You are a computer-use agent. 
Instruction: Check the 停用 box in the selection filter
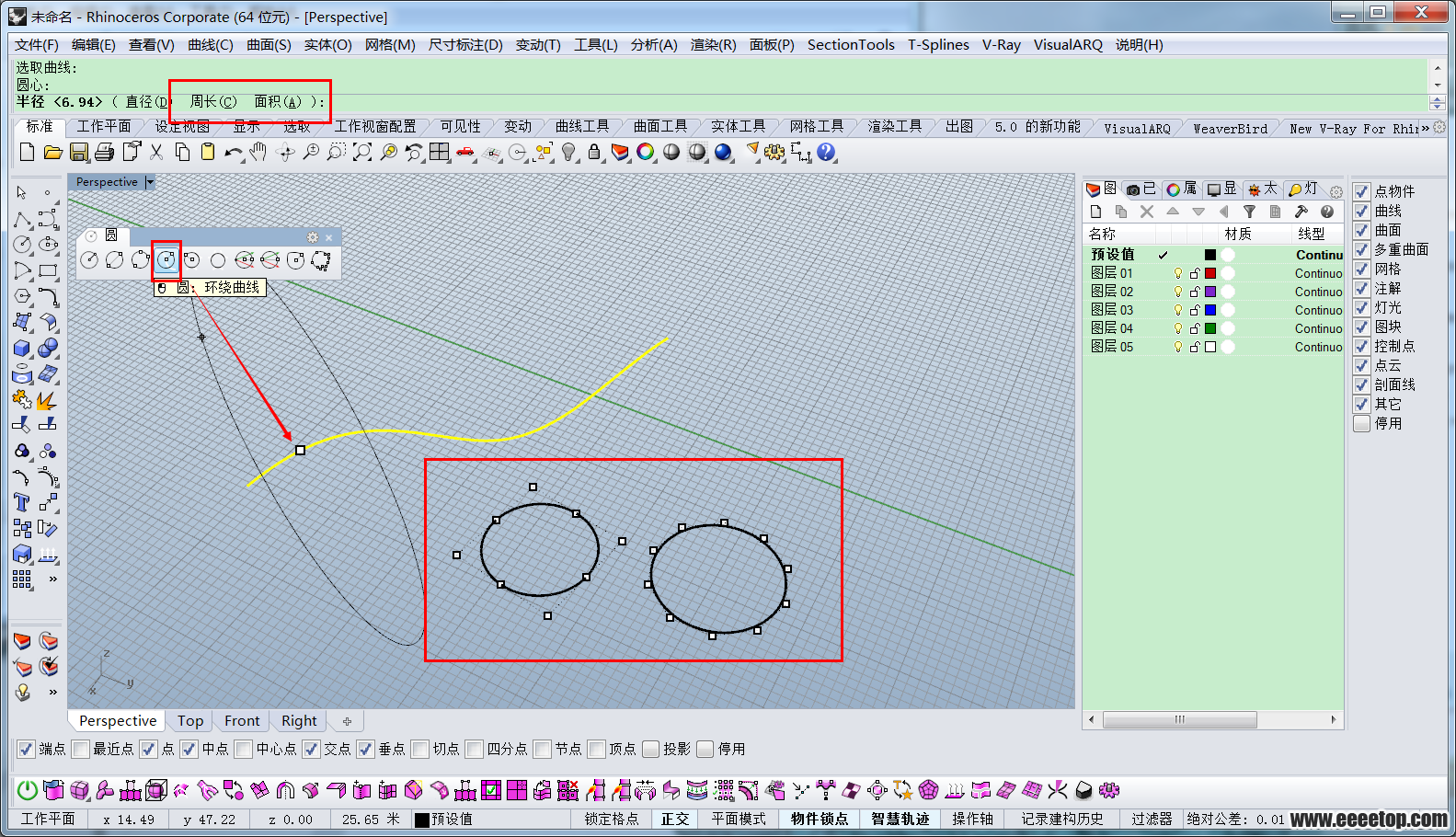(x=1362, y=423)
